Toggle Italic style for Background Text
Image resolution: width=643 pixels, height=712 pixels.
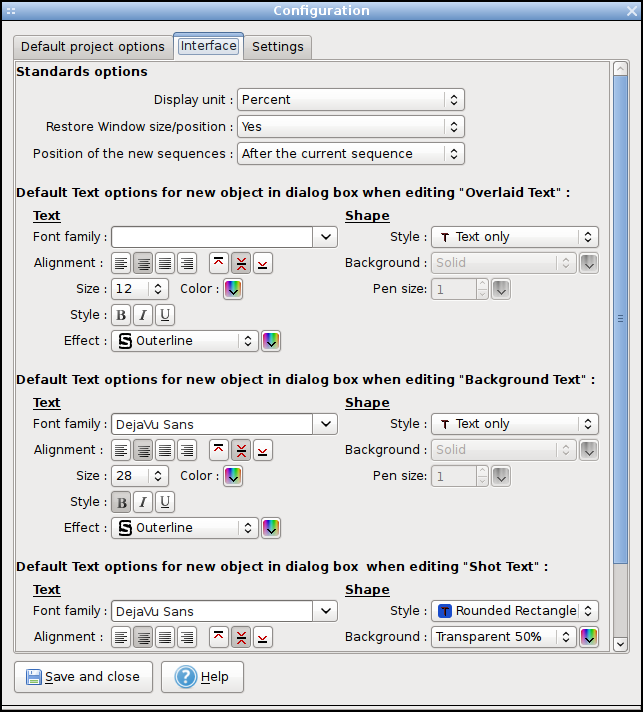143,502
